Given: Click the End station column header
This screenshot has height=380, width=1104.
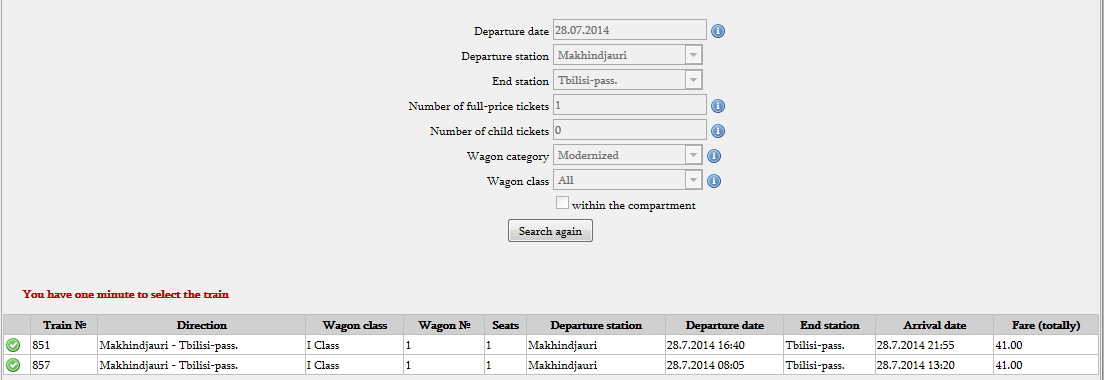Looking at the screenshot, I should [829, 325].
